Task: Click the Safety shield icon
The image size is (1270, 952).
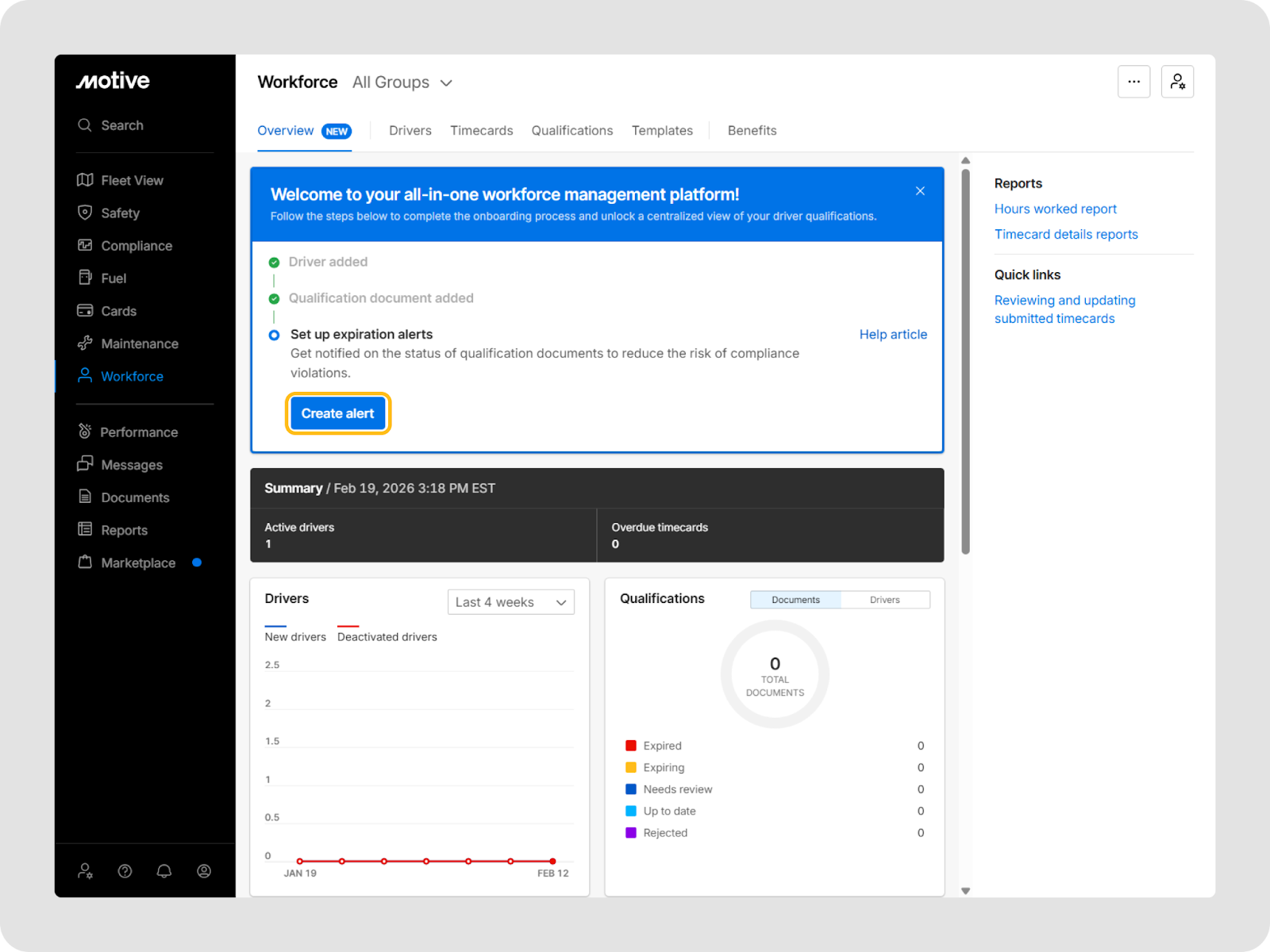Action: coord(85,213)
